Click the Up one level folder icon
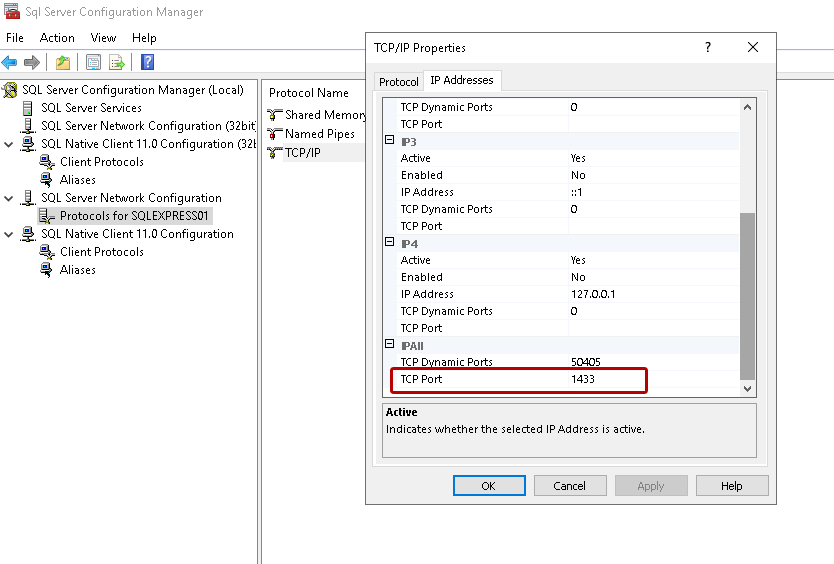The height and width of the screenshot is (564, 834). pos(63,62)
